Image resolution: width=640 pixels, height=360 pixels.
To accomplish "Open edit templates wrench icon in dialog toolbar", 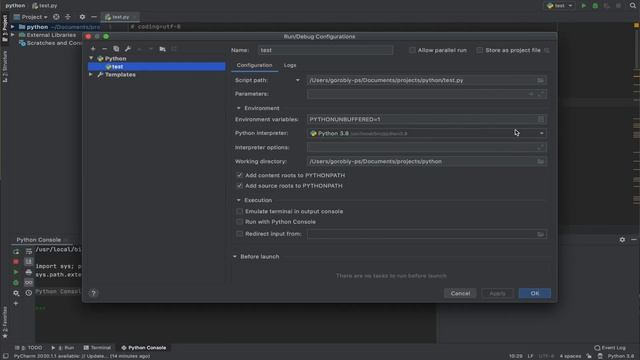I will tap(128, 49).
